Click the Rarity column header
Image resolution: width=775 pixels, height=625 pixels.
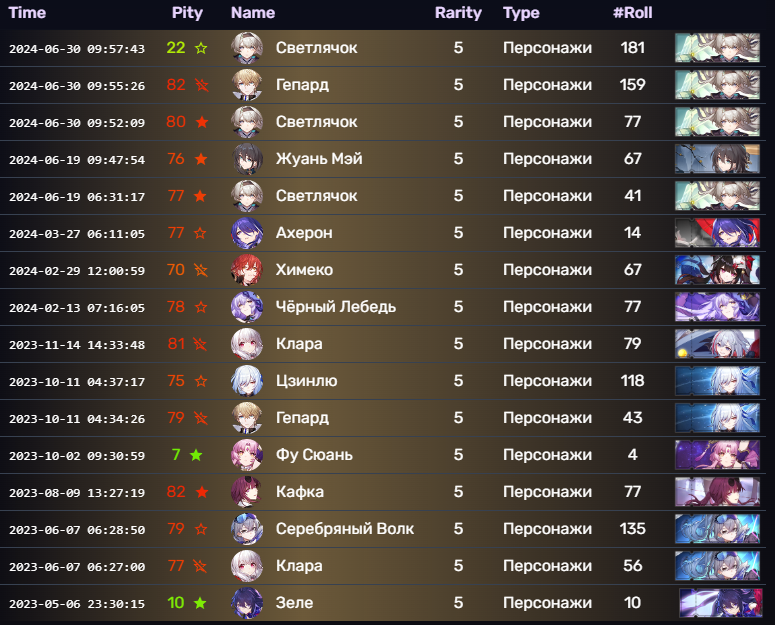click(x=458, y=13)
